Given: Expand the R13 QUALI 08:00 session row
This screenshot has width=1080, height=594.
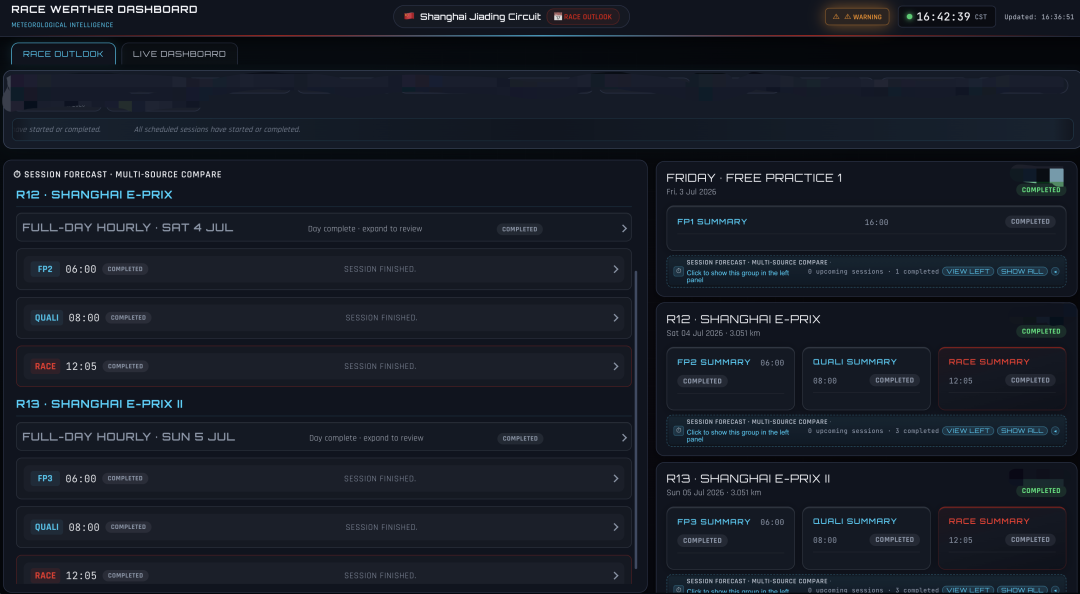Looking at the screenshot, I should click(x=324, y=527).
